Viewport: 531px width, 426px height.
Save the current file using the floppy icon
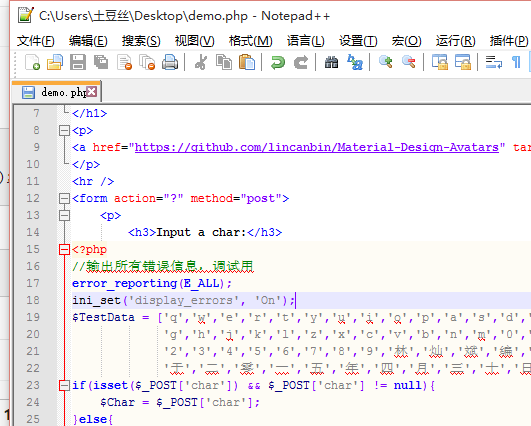coord(78,62)
